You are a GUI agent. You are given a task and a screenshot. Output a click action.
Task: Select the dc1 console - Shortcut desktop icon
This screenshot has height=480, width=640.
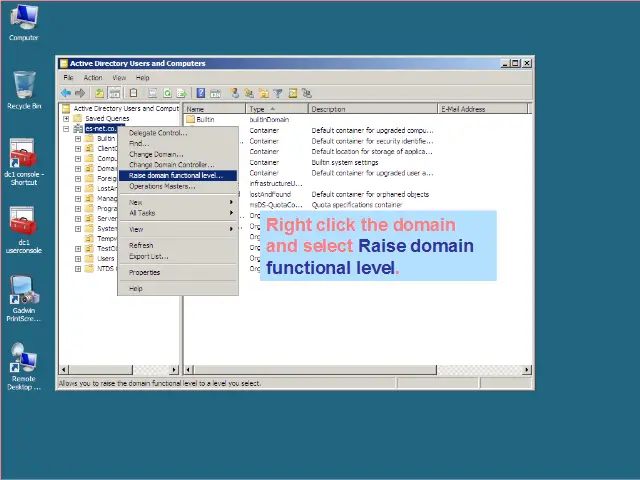[24, 162]
